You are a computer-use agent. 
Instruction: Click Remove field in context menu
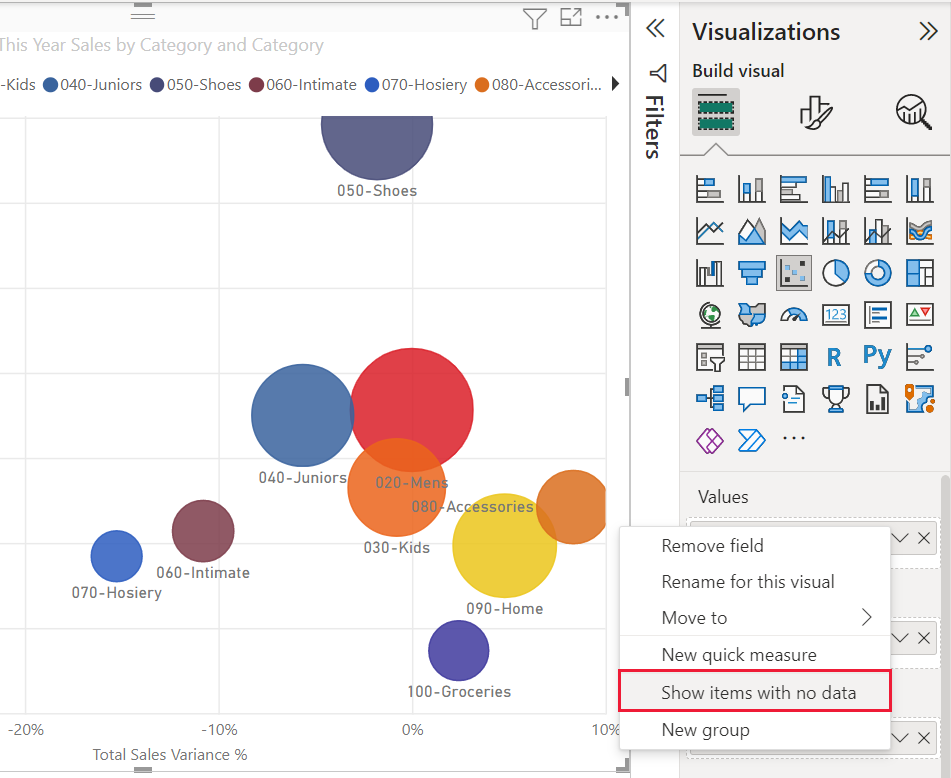point(712,546)
